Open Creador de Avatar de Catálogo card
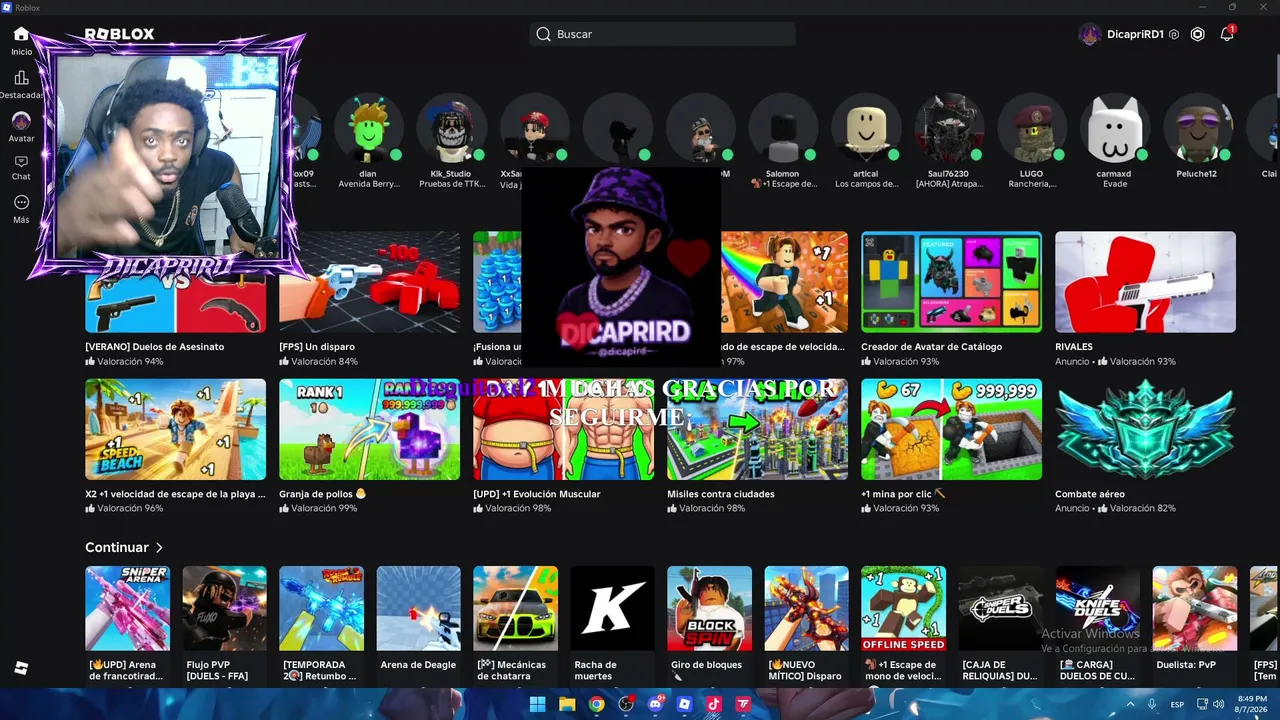1280x720 pixels. (x=952, y=299)
